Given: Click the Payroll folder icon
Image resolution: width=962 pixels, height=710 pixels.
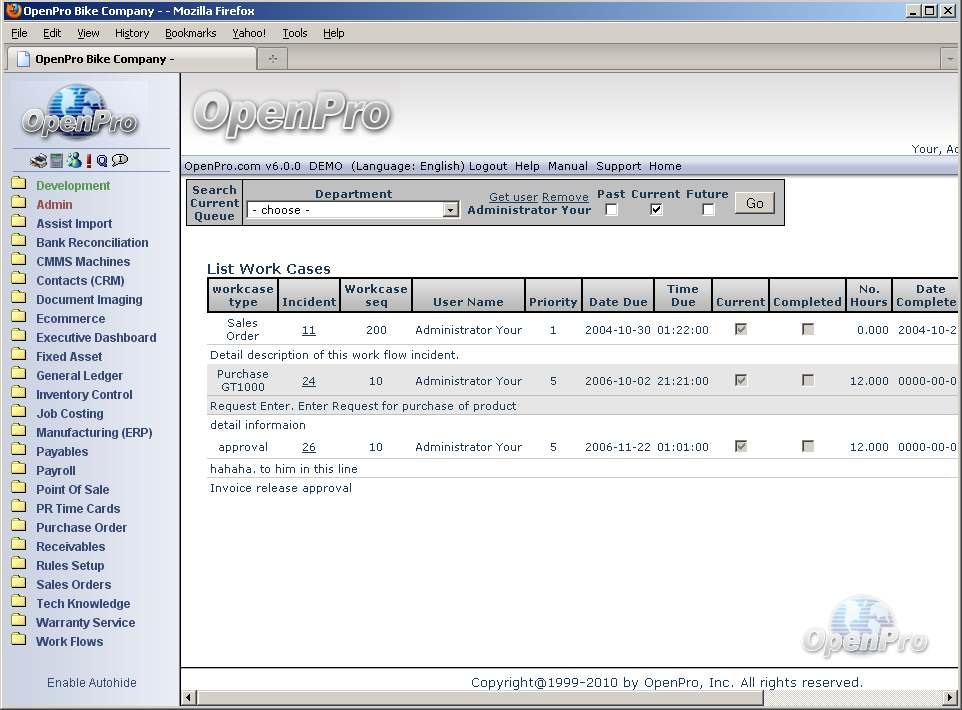Looking at the screenshot, I should pos(18,470).
